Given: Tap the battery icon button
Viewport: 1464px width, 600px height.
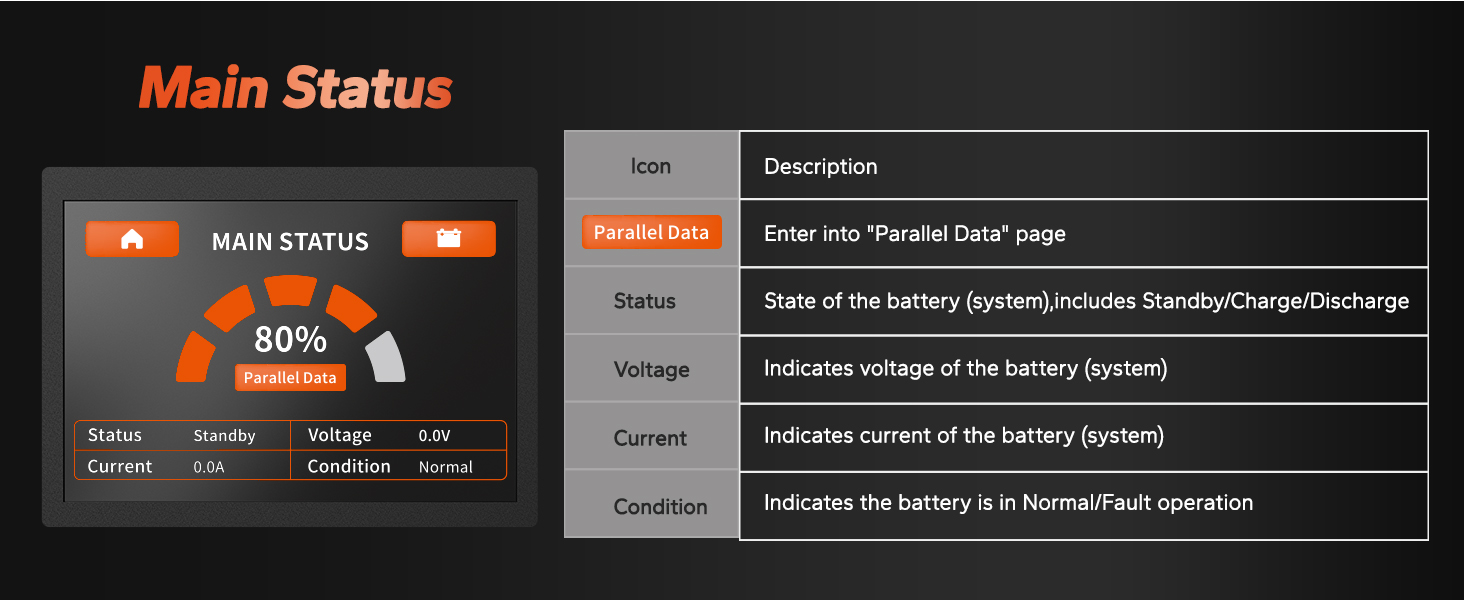Looking at the screenshot, I should pos(449,239).
